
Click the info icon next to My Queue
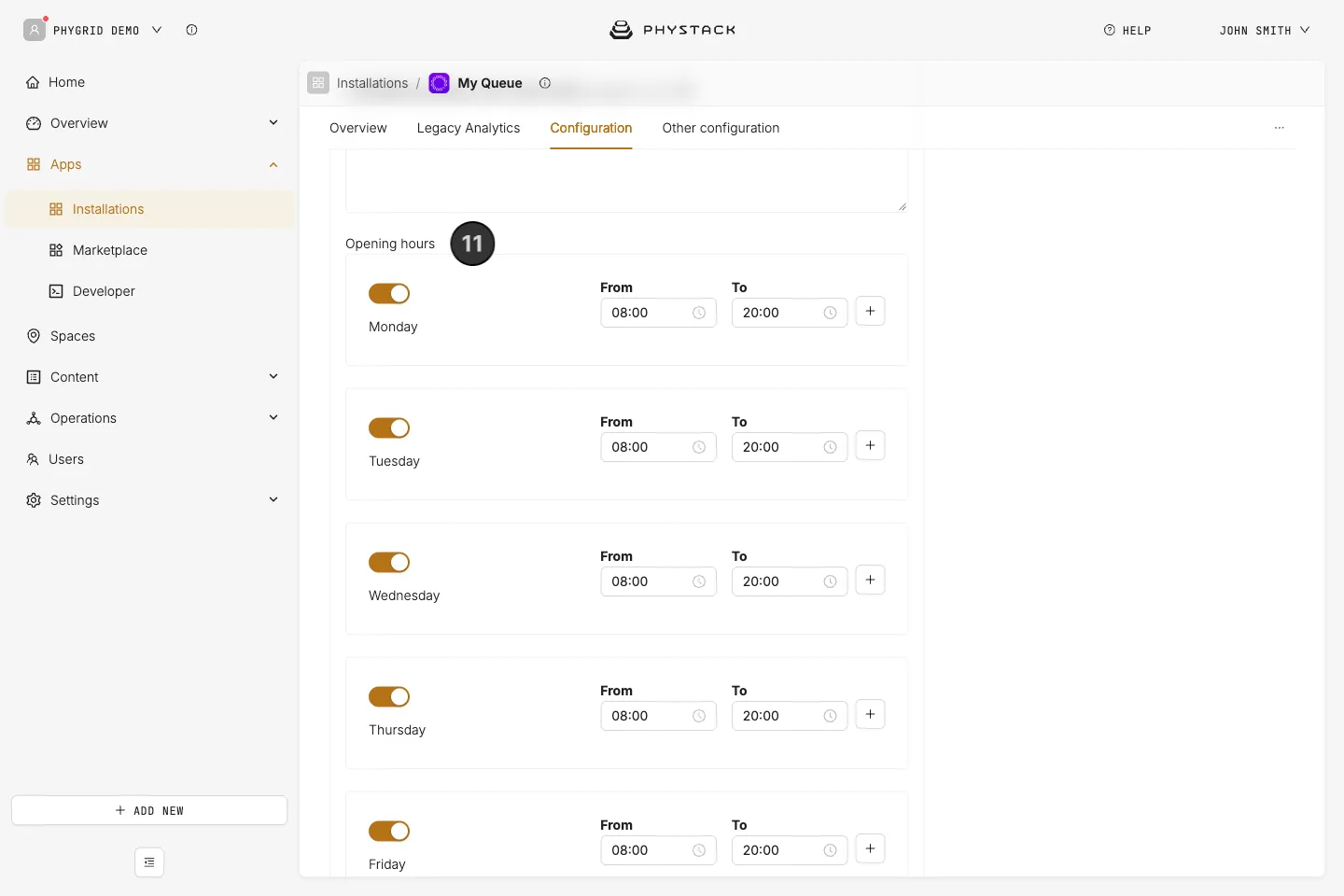tap(545, 83)
